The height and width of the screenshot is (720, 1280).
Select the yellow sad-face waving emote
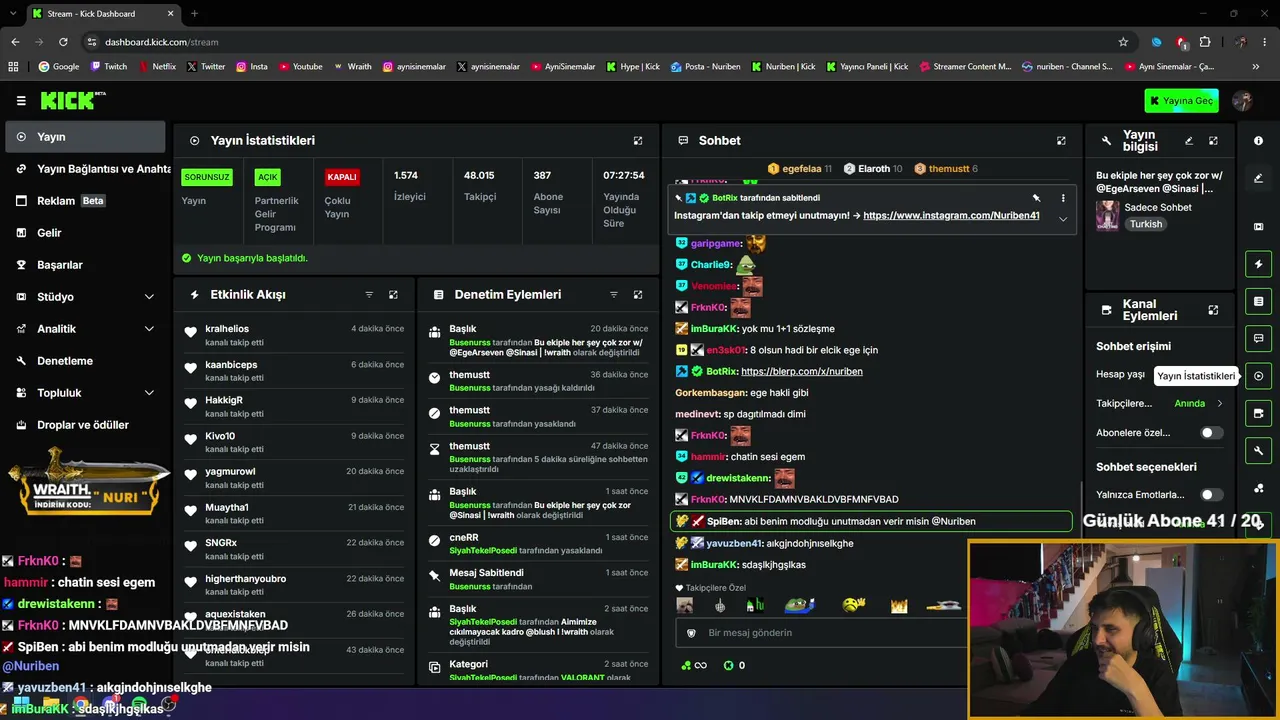[853, 605]
